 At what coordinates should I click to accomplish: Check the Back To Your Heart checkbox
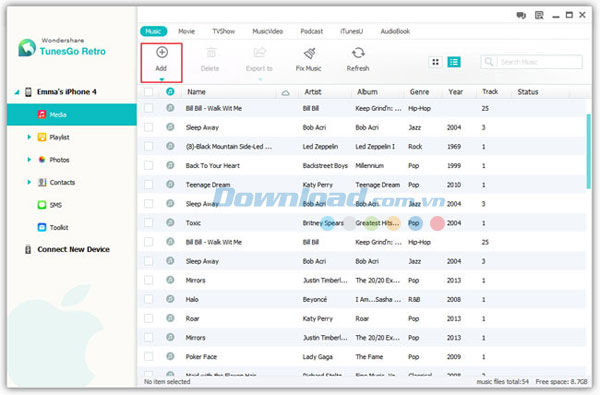148,165
